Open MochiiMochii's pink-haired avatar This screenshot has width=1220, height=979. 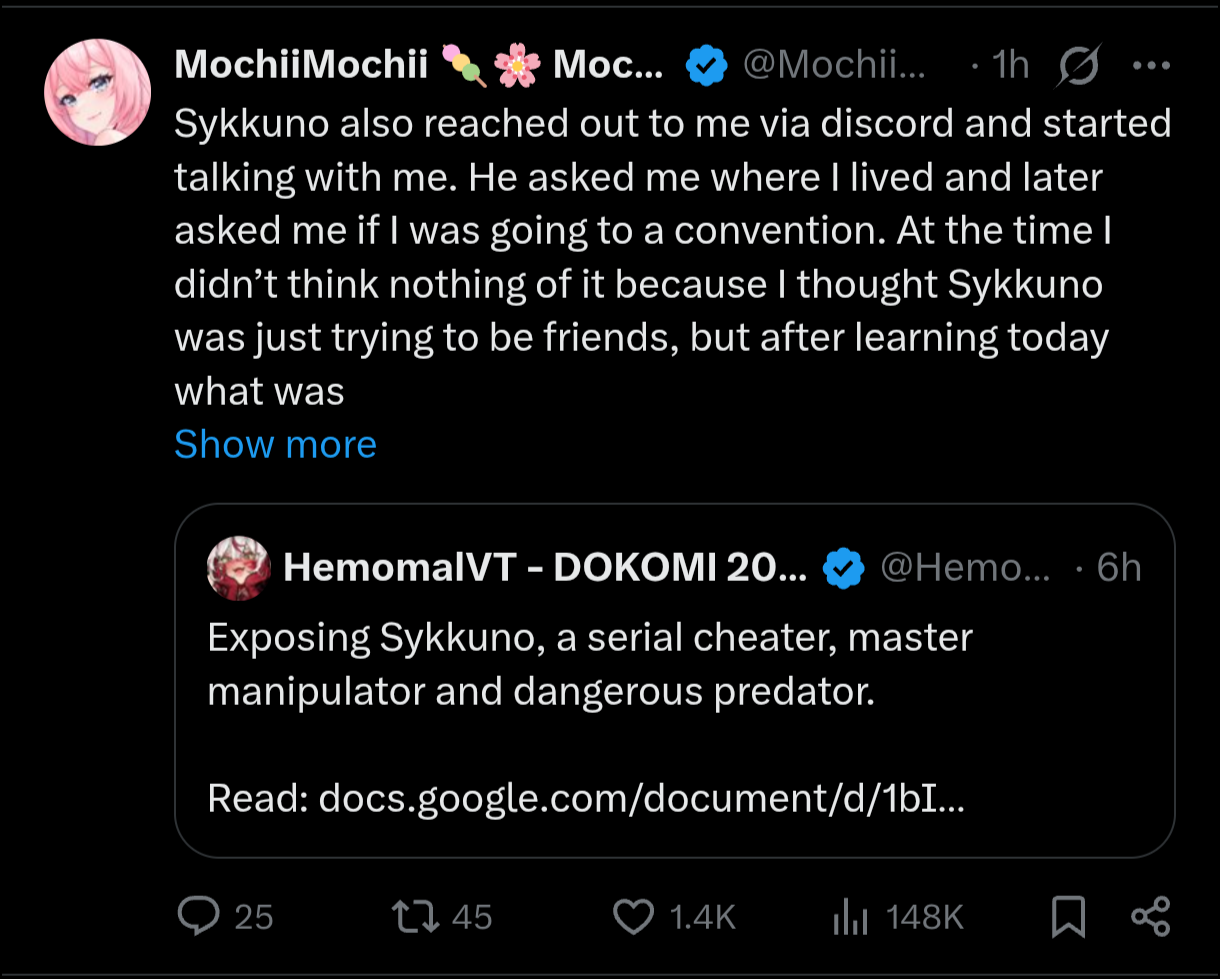pyautogui.click(x=97, y=93)
